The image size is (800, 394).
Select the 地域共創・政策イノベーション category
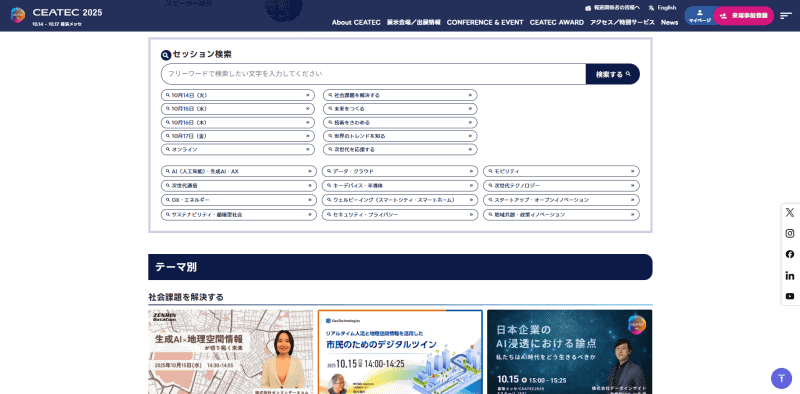tap(561, 215)
